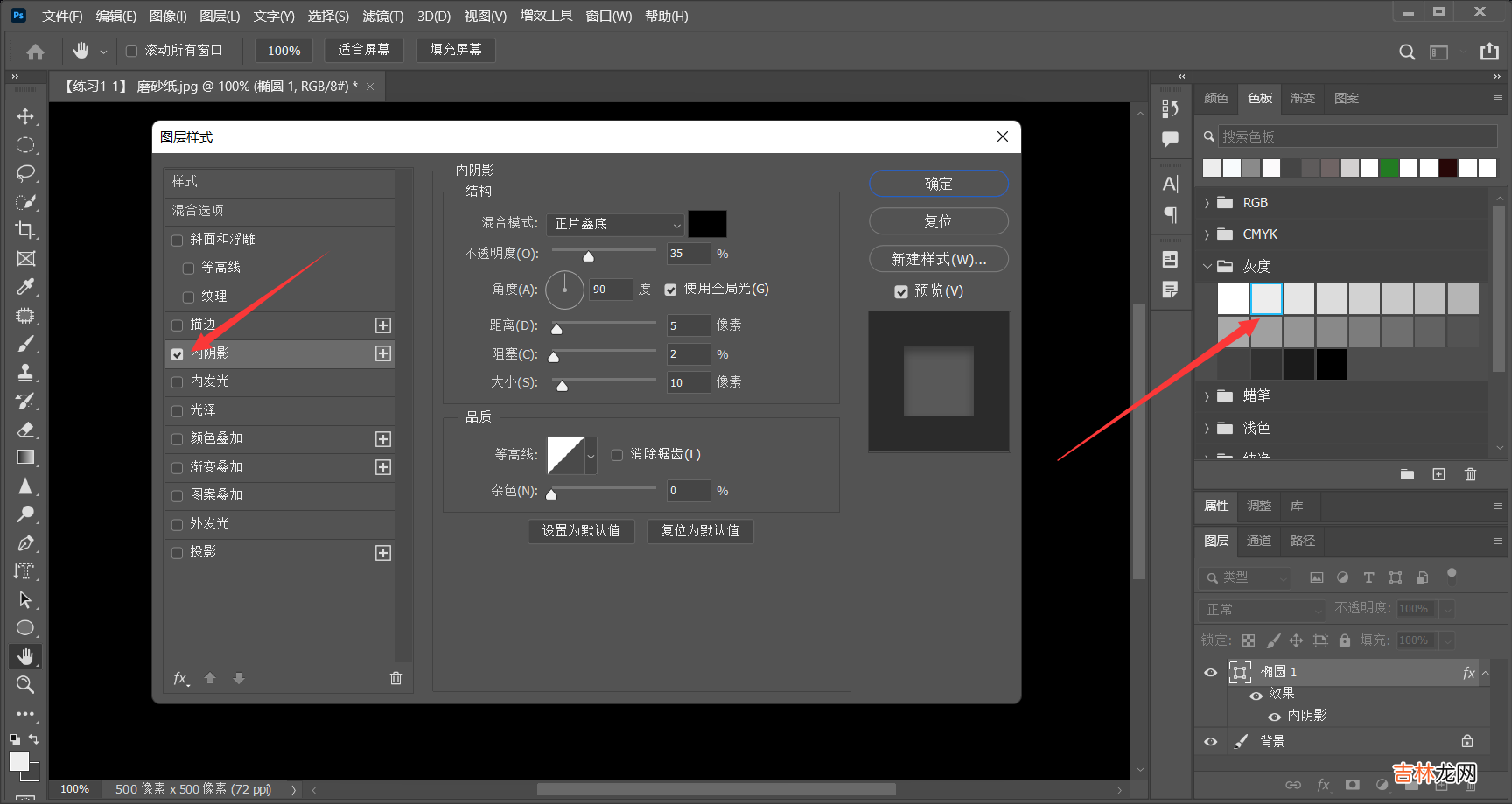The height and width of the screenshot is (804, 1512).
Task: Delete style using trash icon in dialog
Action: [x=395, y=678]
